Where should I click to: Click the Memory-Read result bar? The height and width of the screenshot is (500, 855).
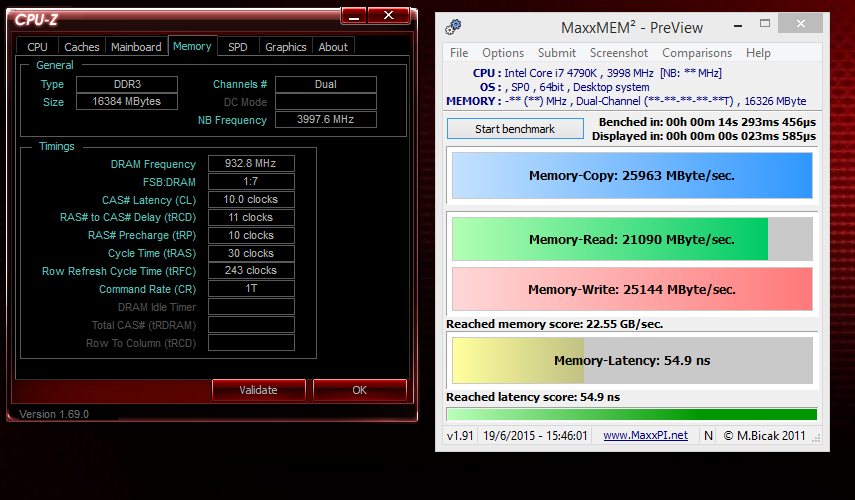(x=632, y=239)
